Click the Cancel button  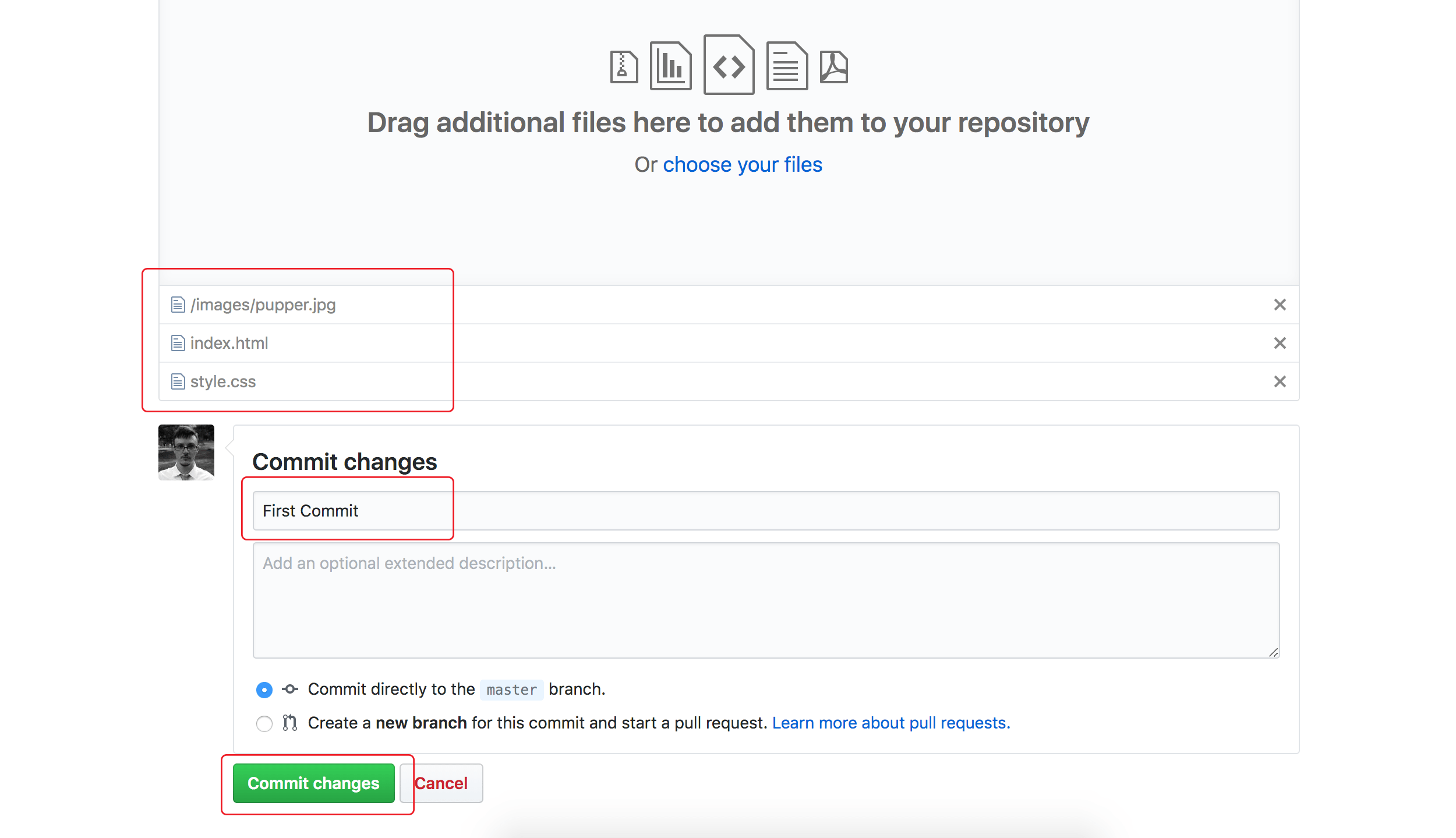[x=441, y=783]
